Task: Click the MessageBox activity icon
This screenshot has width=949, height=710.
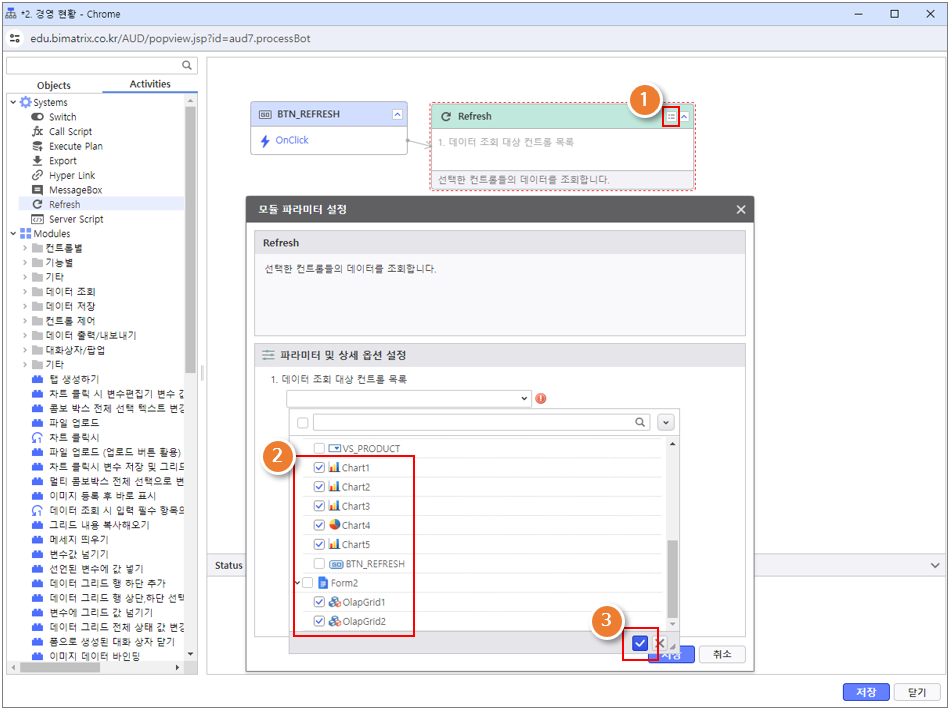Action: (38, 190)
